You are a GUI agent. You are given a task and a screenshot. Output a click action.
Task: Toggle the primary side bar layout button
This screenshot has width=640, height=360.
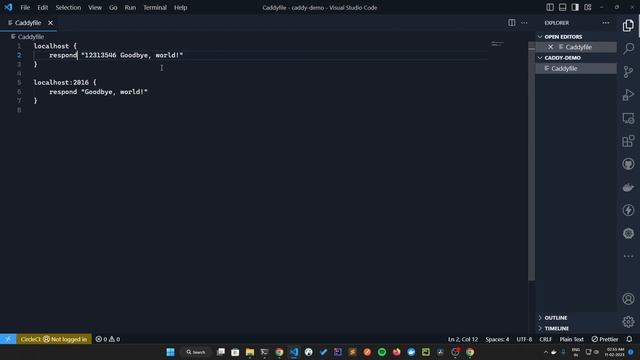(550, 7)
